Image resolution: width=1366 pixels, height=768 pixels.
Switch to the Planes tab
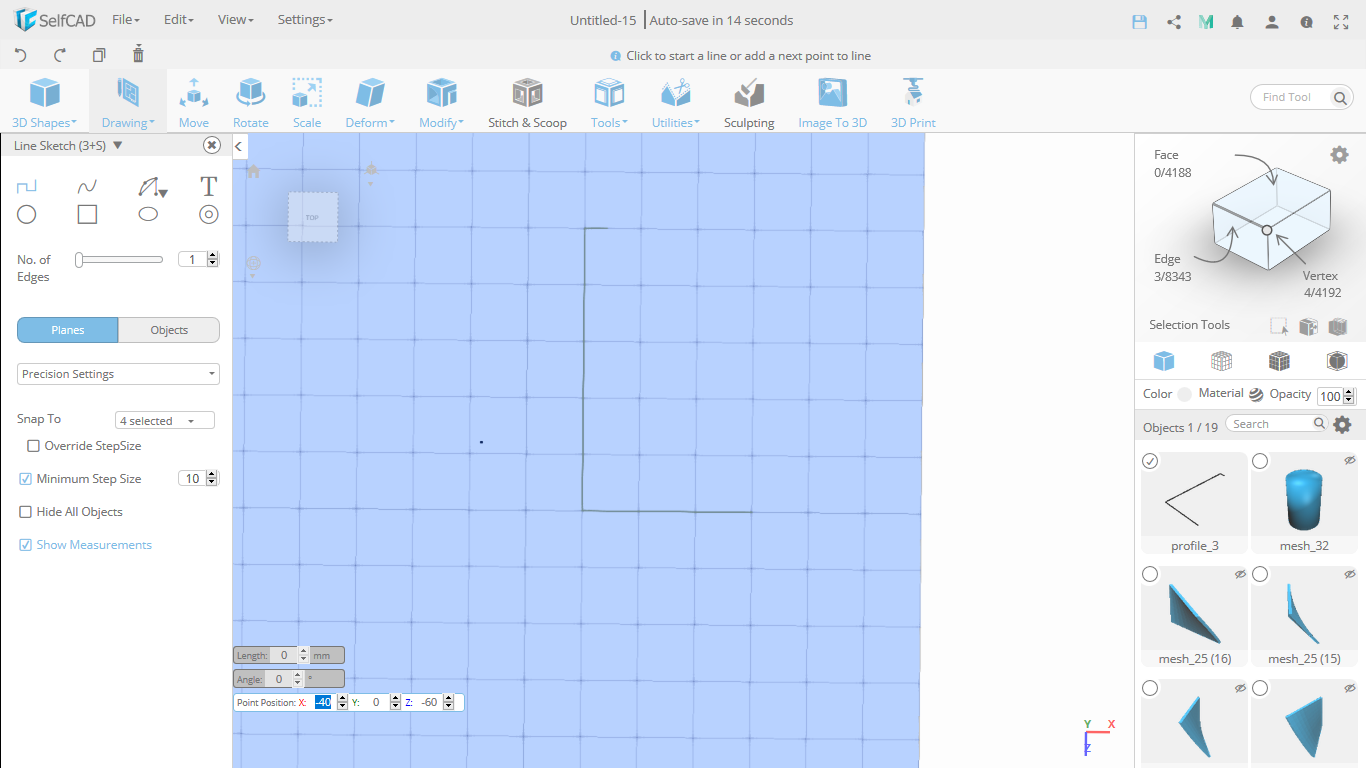[68, 330]
